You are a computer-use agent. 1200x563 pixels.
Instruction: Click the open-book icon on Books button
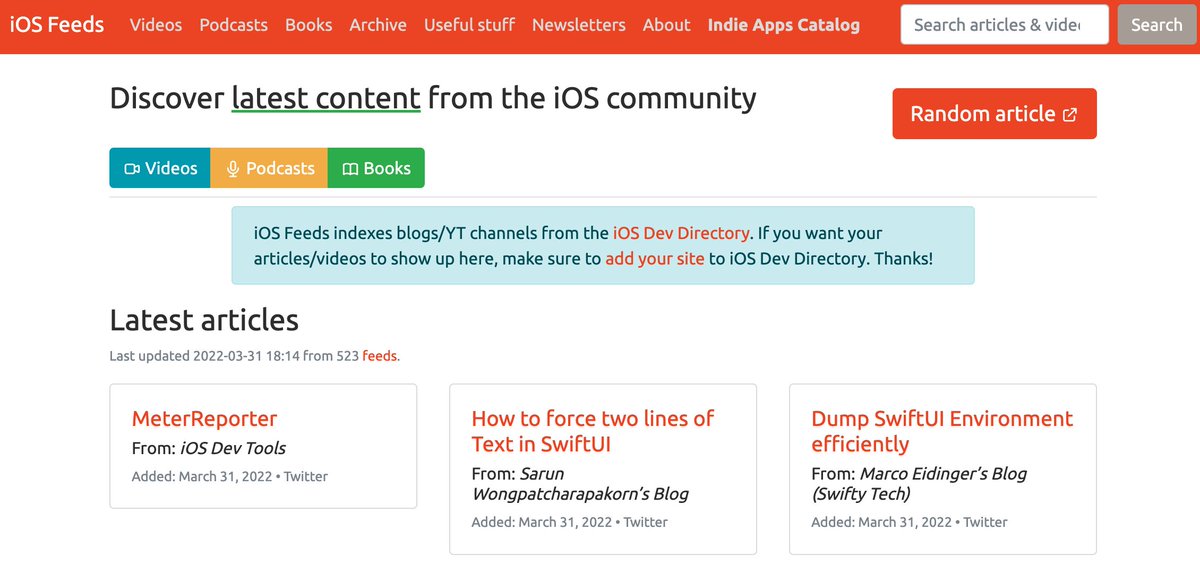[x=350, y=169]
